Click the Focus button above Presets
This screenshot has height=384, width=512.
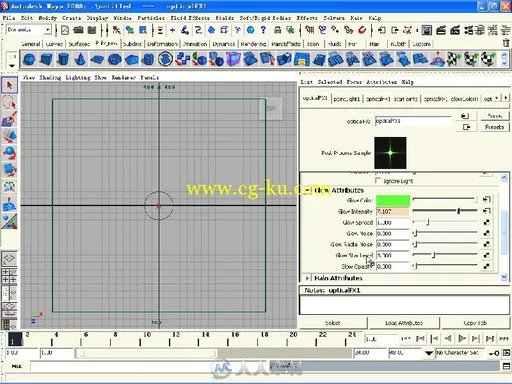click(x=494, y=116)
